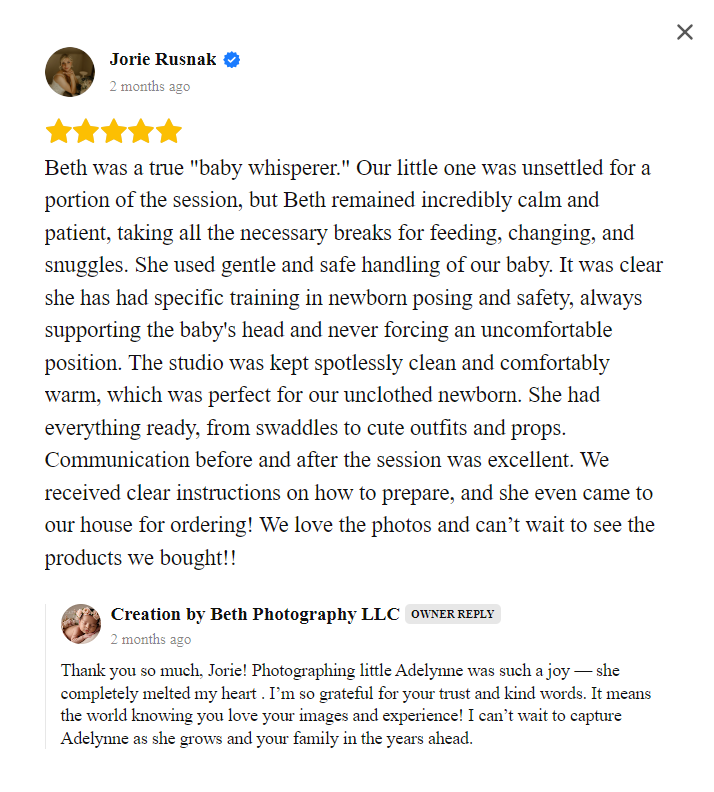Click Jorie Rusnak's profile photo

[70, 72]
